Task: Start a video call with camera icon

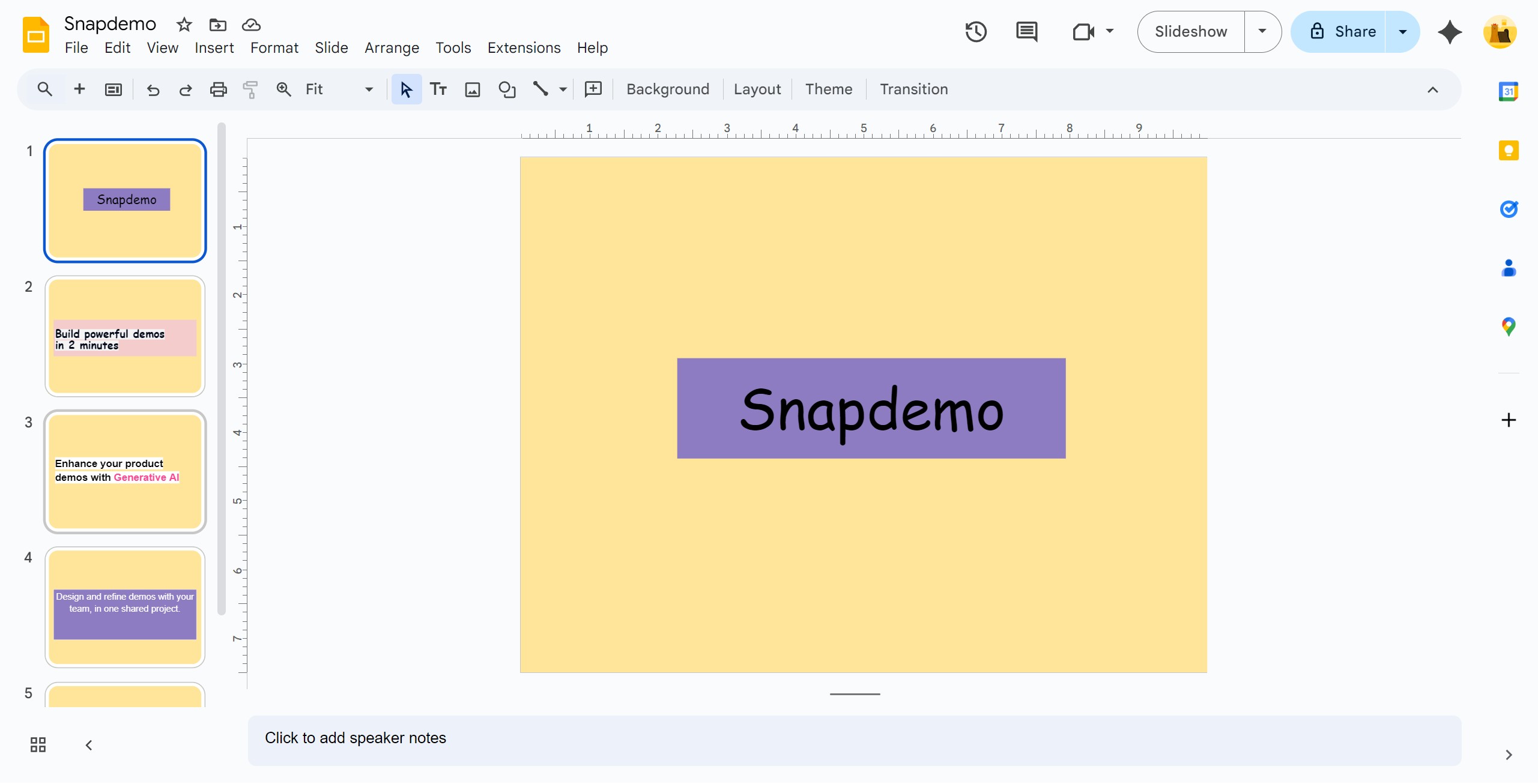Action: tap(1083, 32)
